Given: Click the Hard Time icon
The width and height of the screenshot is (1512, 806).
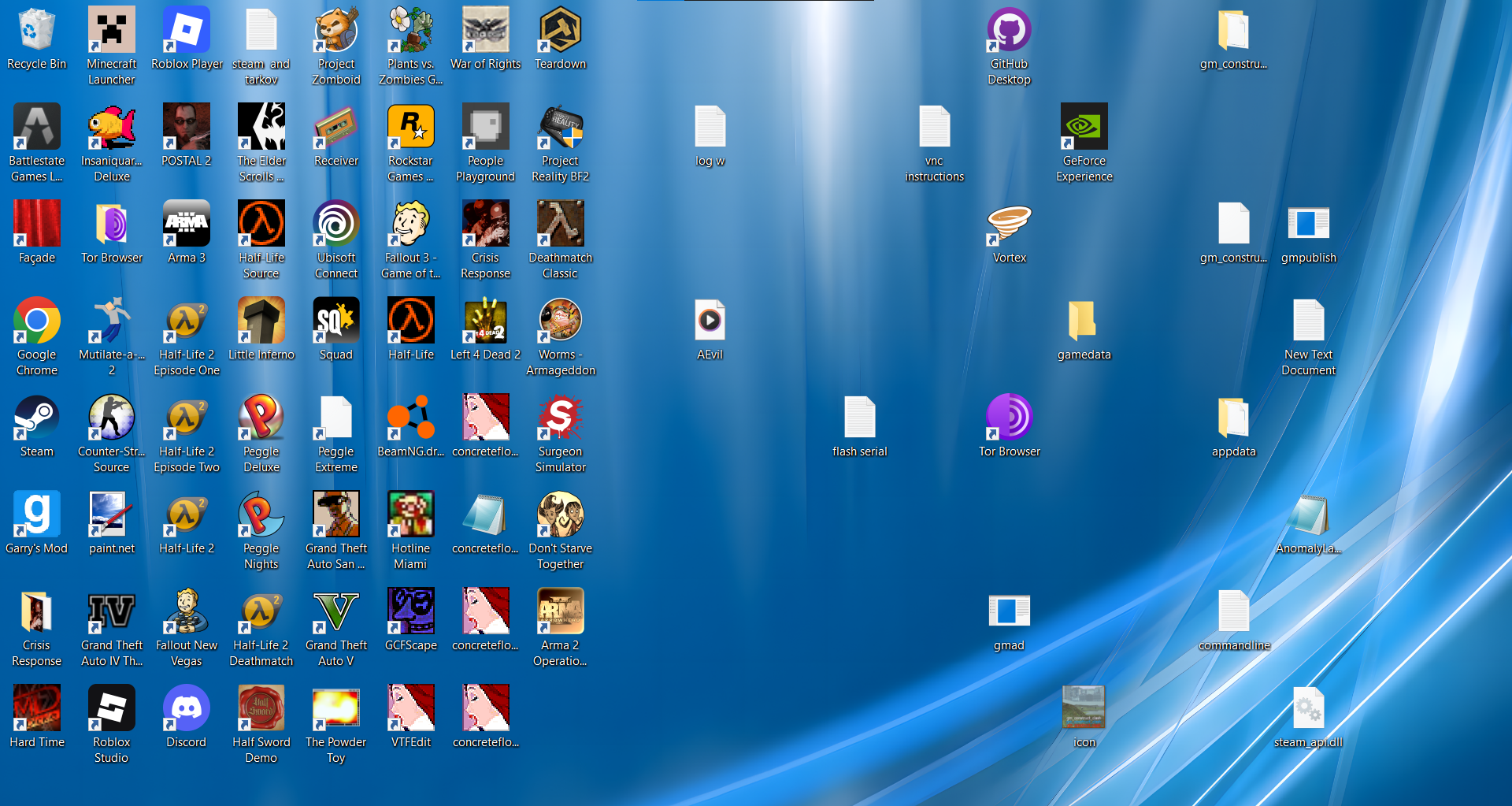Looking at the screenshot, I should point(36,708).
